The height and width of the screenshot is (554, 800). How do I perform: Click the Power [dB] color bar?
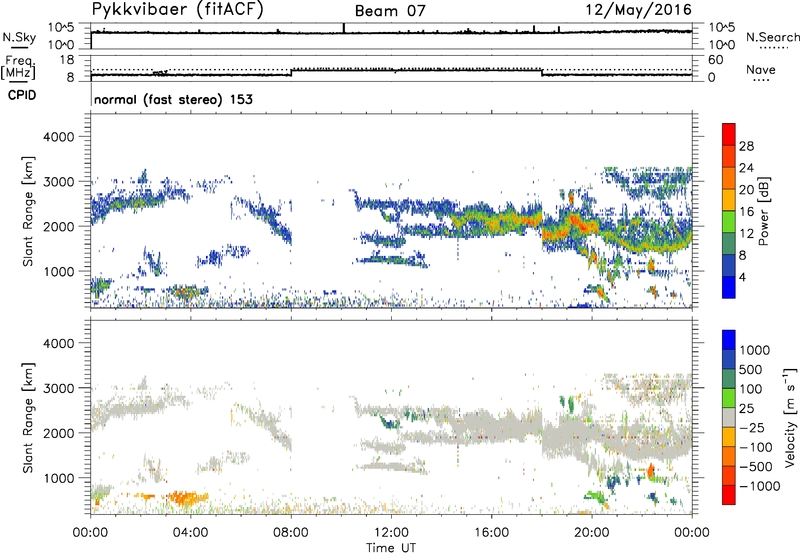pyautogui.click(x=729, y=210)
